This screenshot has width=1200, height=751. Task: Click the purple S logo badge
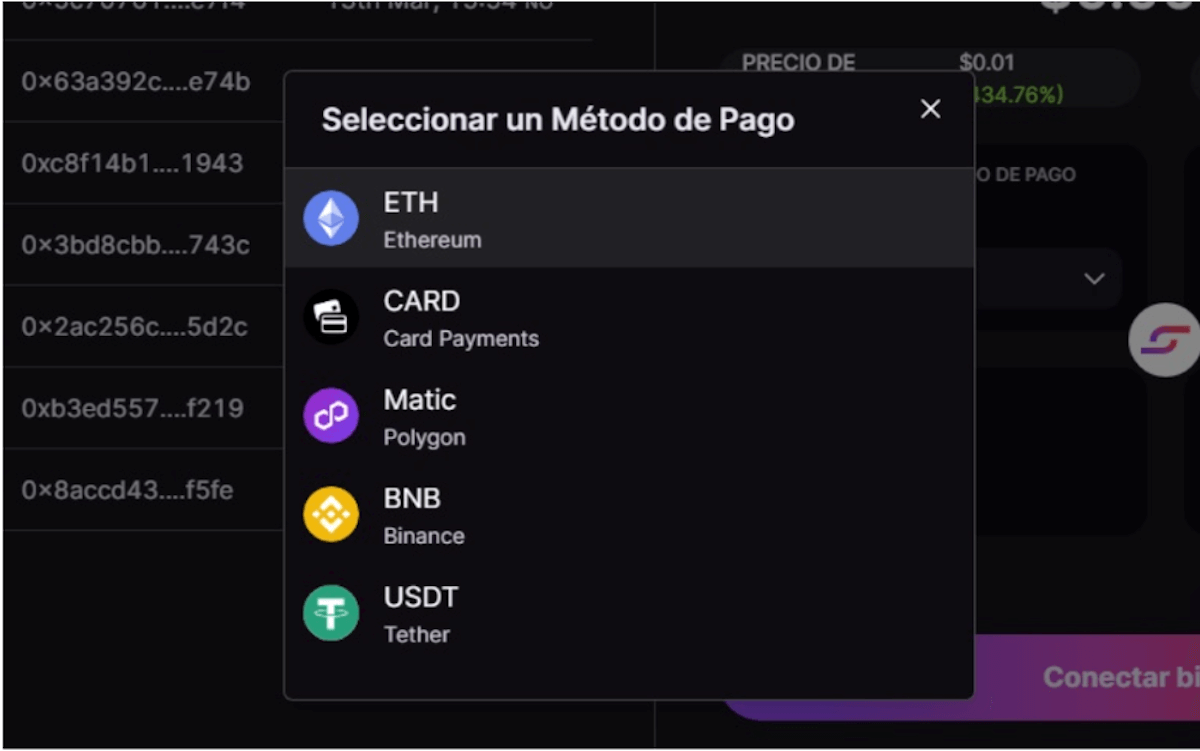pos(1165,340)
